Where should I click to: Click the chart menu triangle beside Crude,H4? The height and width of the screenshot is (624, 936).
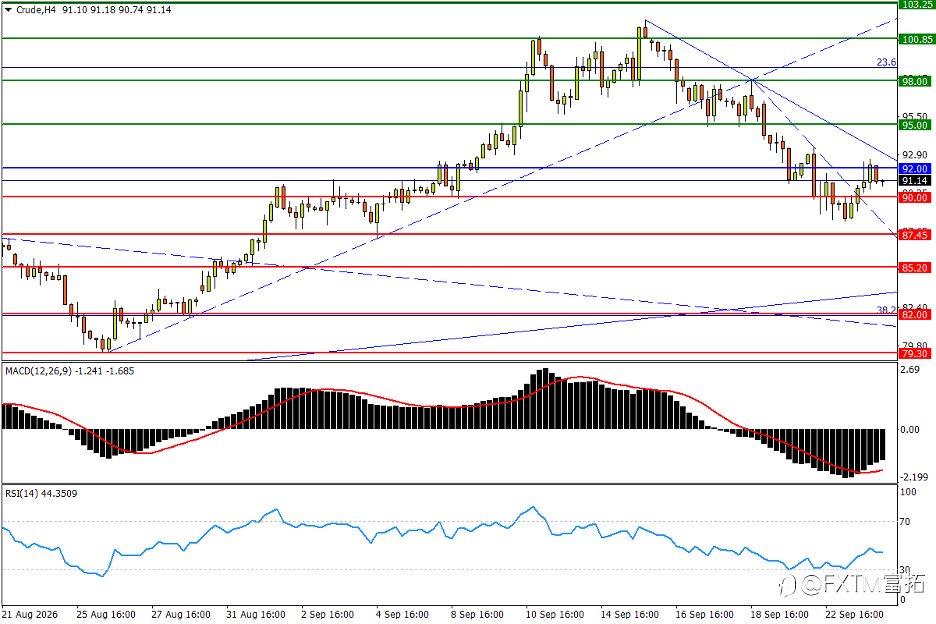click(8, 10)
